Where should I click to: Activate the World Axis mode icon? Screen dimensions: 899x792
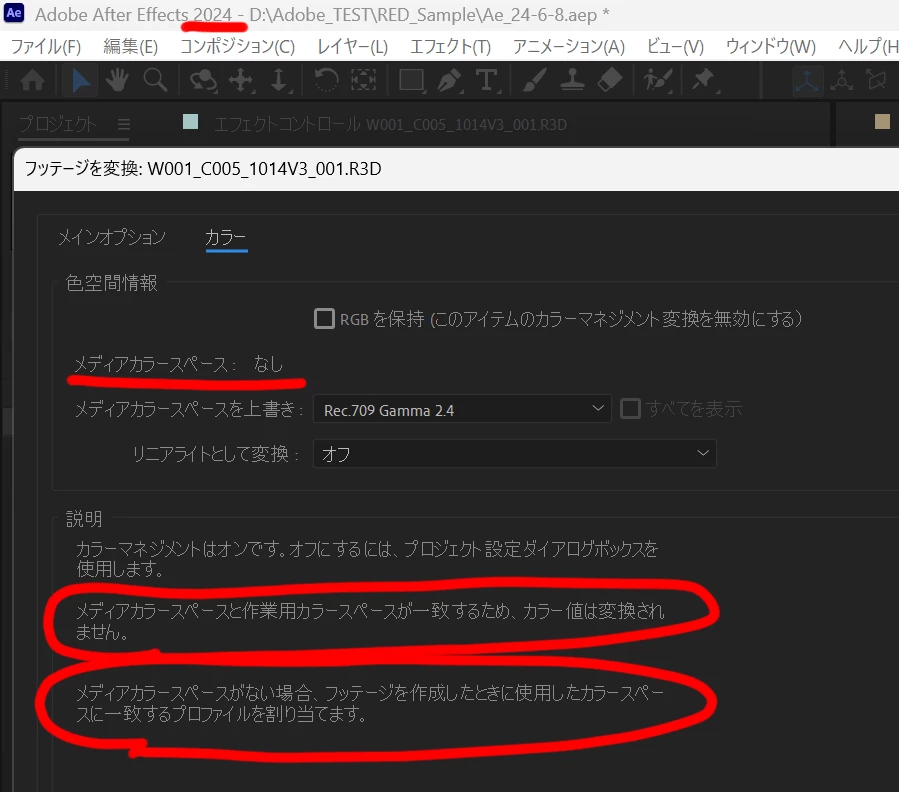click(x=842, y=81)
